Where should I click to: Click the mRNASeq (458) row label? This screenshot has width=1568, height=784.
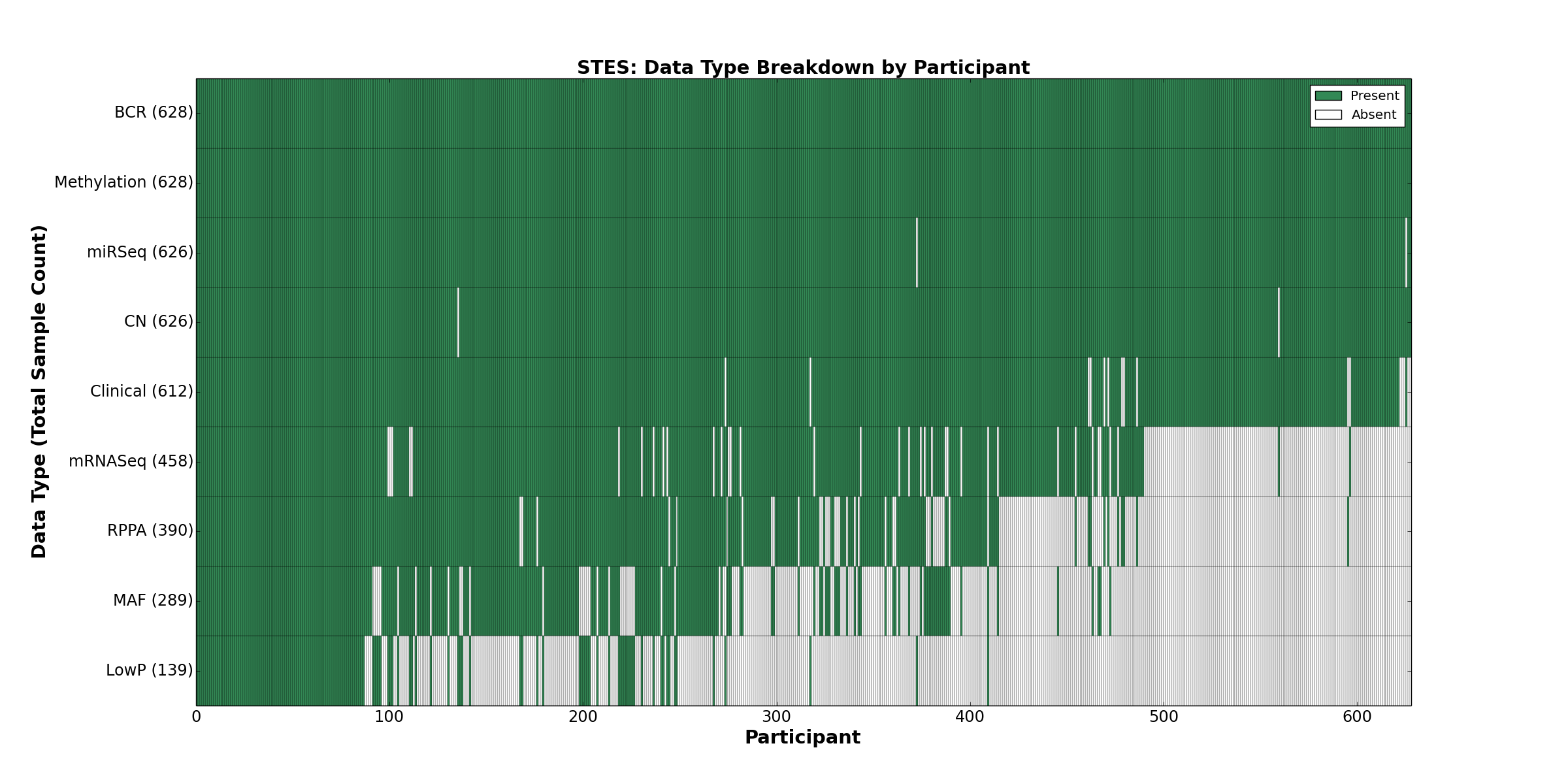[x=131, y=461]
